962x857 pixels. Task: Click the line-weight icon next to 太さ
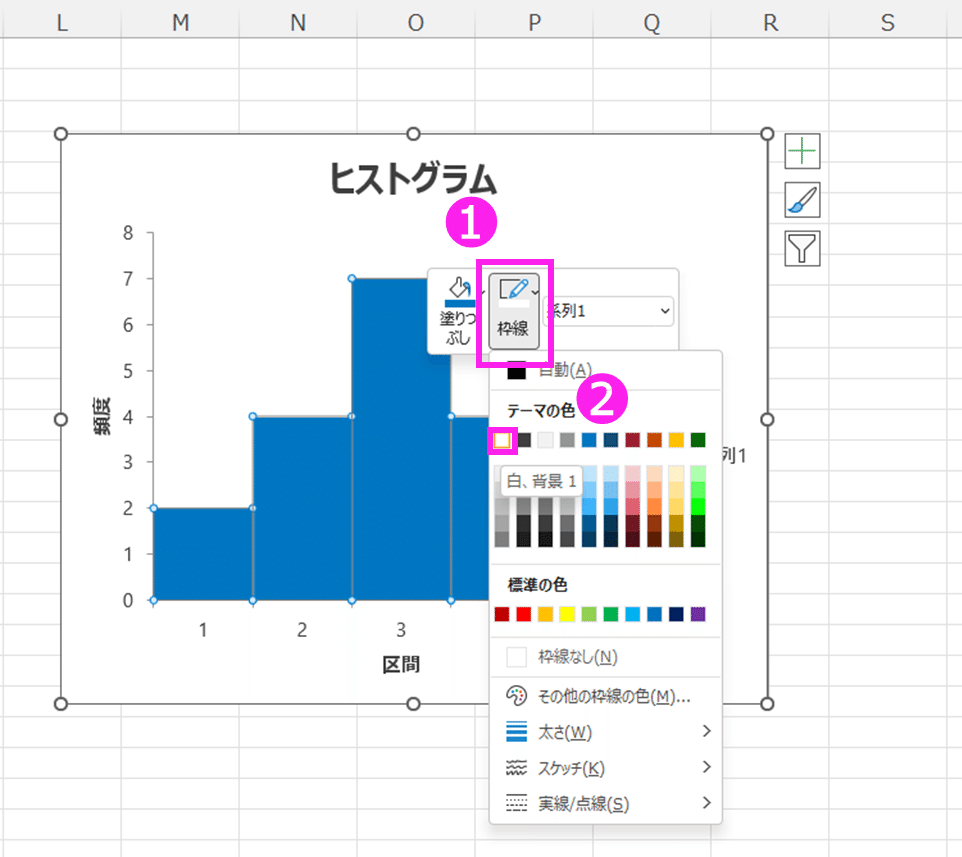click(517, 731)
